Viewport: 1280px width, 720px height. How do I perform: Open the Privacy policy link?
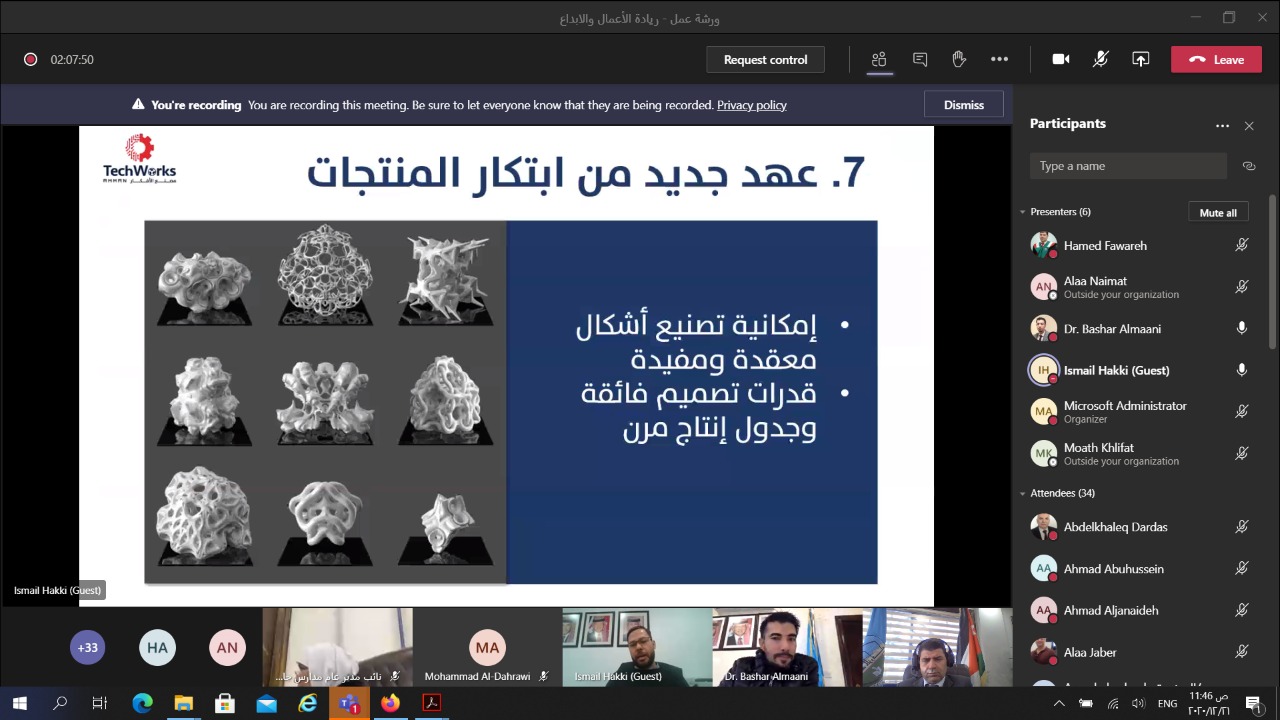click(x=751, y=105)
